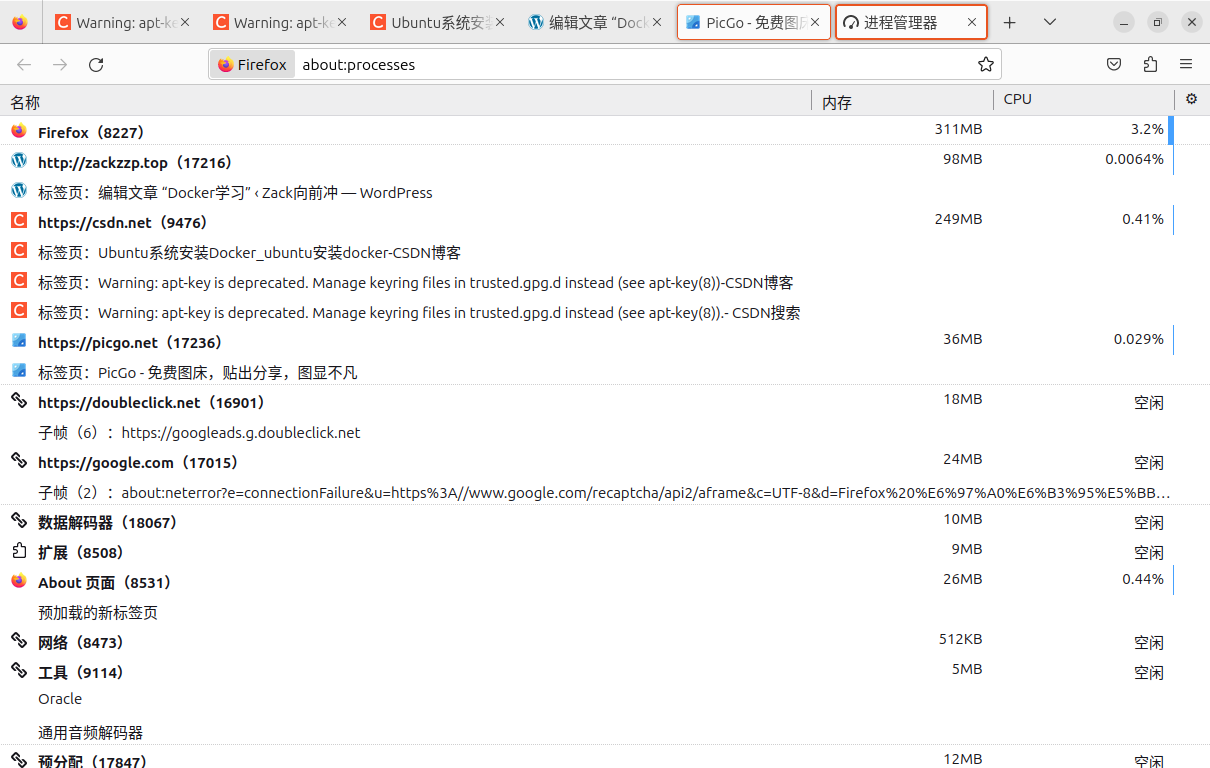Click 空闲 in the 网络 (8473) row
The width and height of the screenshot is (1210, 768).
pos(1149,643)
